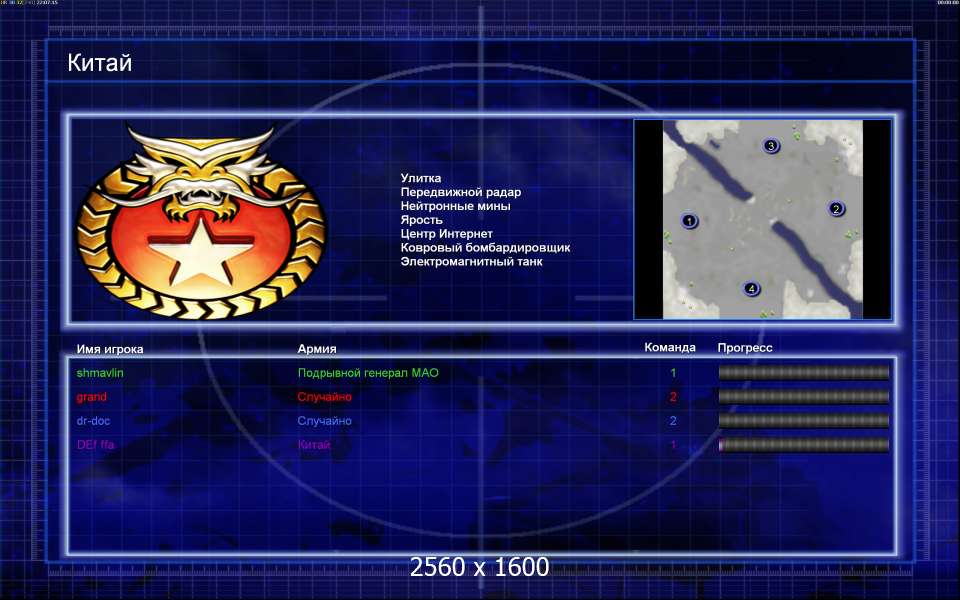
Task: Click the 'Улитка' unit entry
Action: [421, 178]
